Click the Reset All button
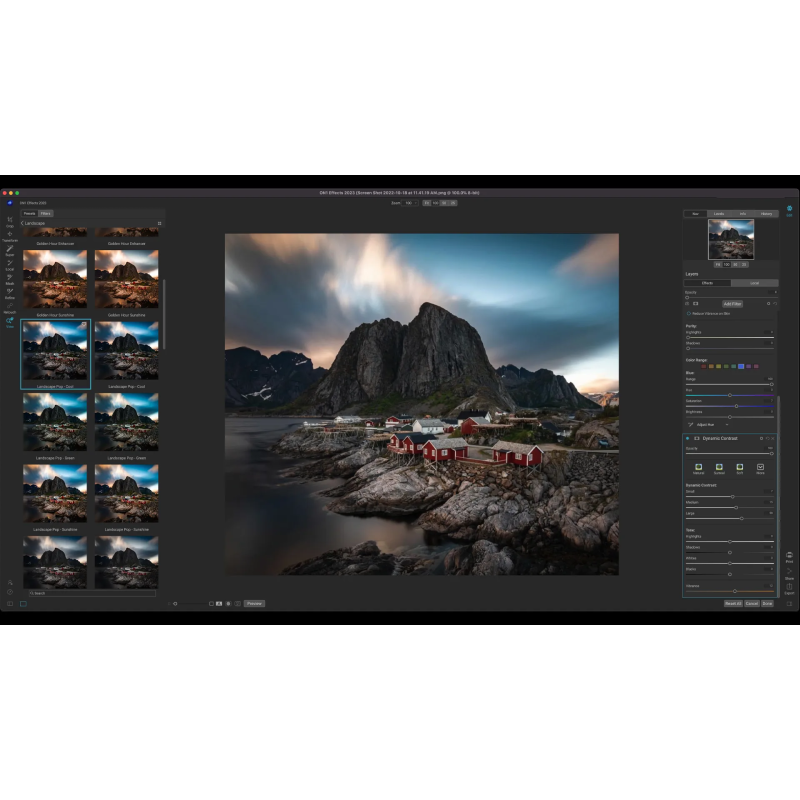Image resolution: width=800 pixels, height=800 pixels. tap(732, 604)
